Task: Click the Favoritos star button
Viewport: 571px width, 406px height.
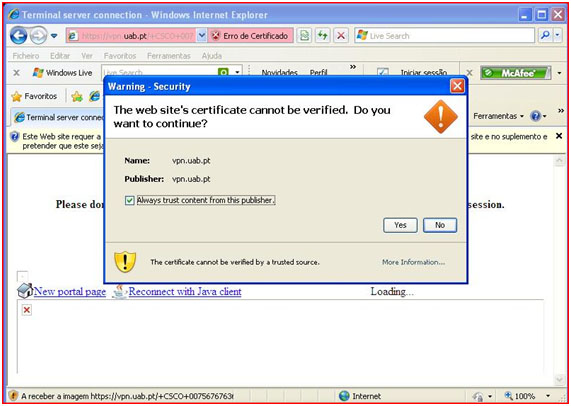Action: [35, 96]
